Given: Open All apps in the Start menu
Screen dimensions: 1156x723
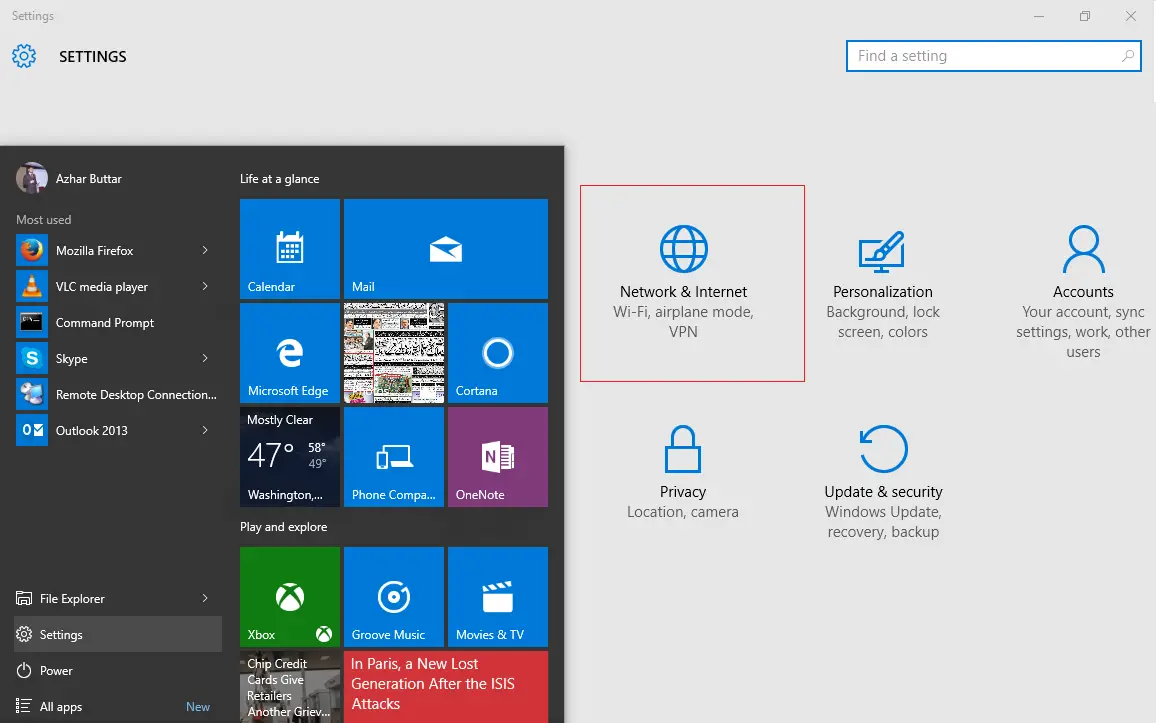Looking at the screenshot, I should coord(118,707).
